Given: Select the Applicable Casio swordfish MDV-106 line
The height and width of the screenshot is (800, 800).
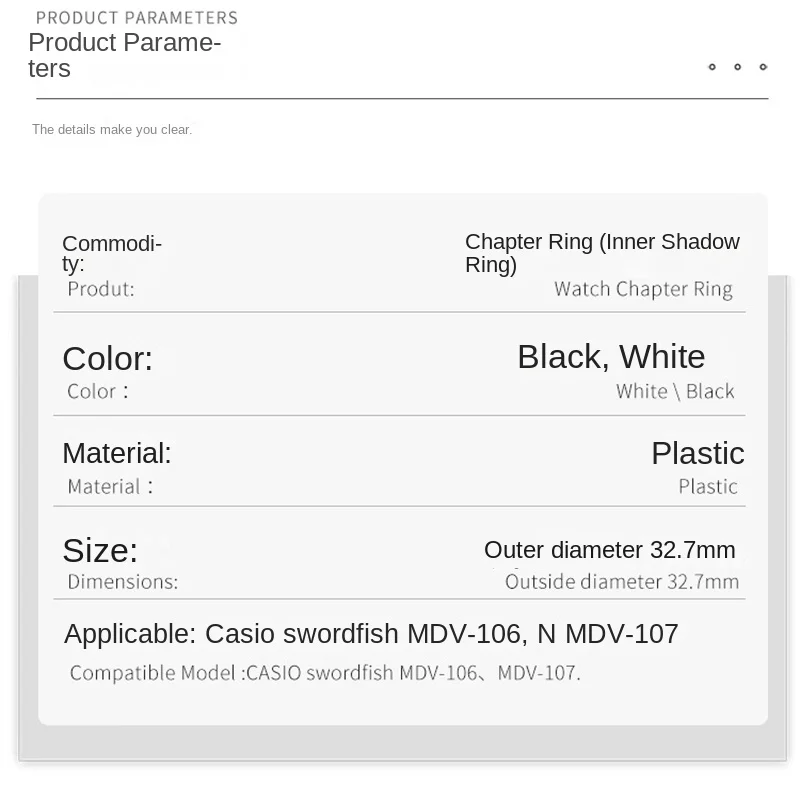Looking at the screenshot, I should coord(371,634).
